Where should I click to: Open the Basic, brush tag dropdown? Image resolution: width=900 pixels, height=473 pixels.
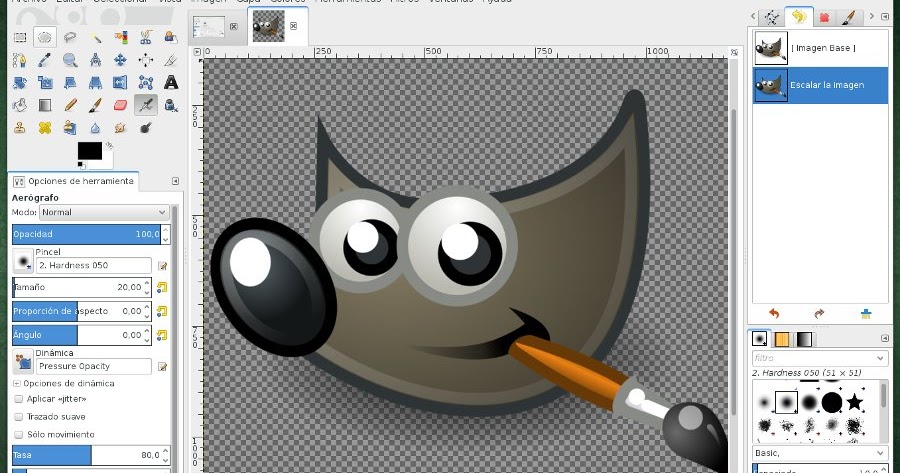point(820,453)
